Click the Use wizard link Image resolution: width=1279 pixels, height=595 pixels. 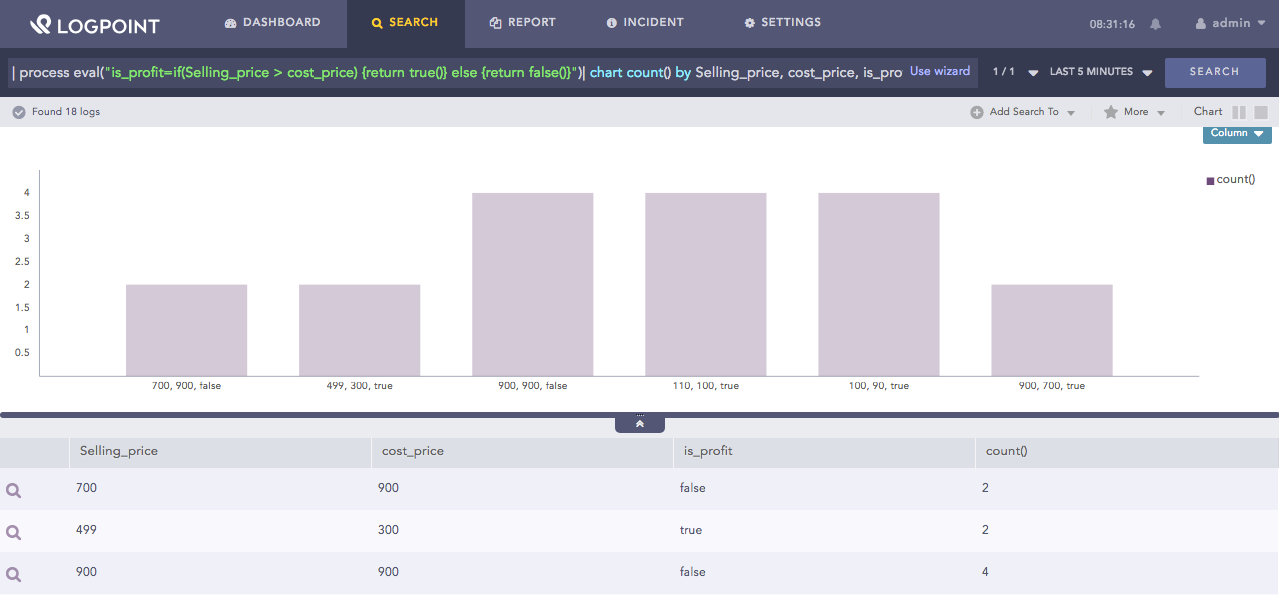coord(939,72)
